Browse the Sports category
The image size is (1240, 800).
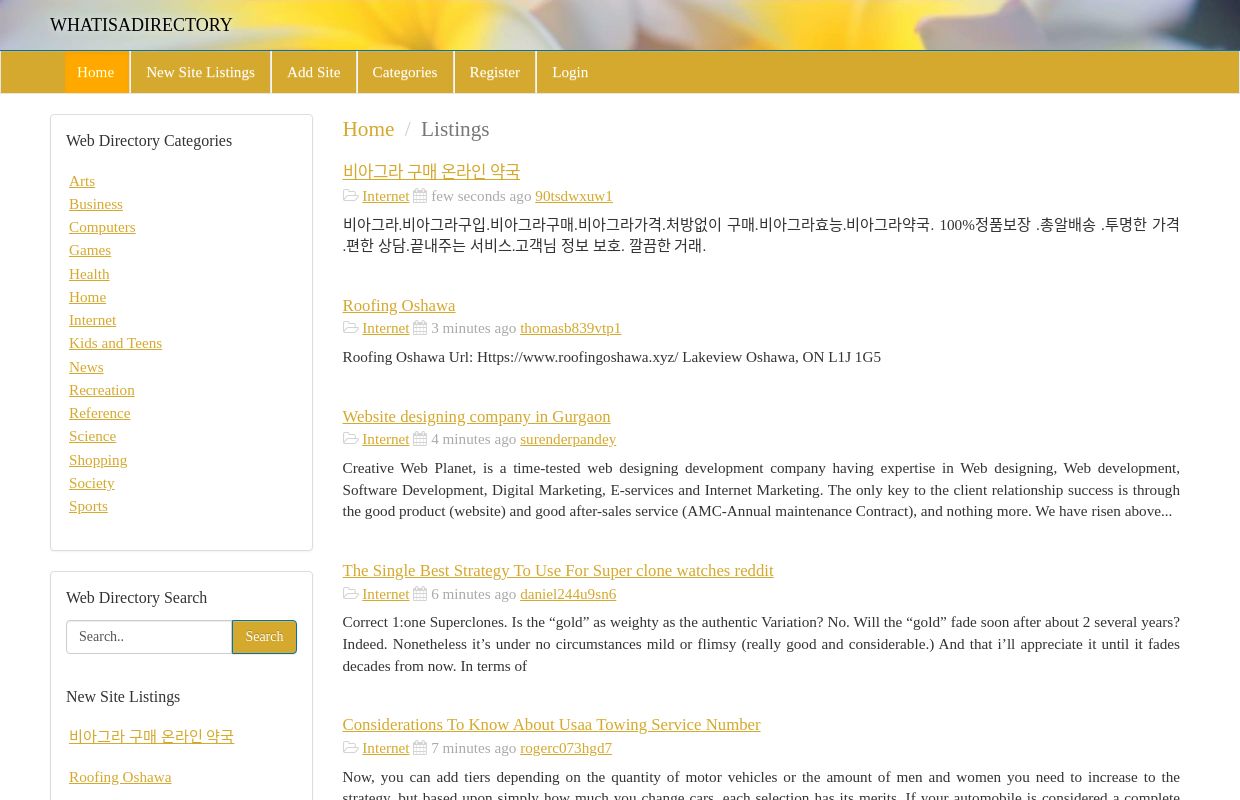pos(88,506)
